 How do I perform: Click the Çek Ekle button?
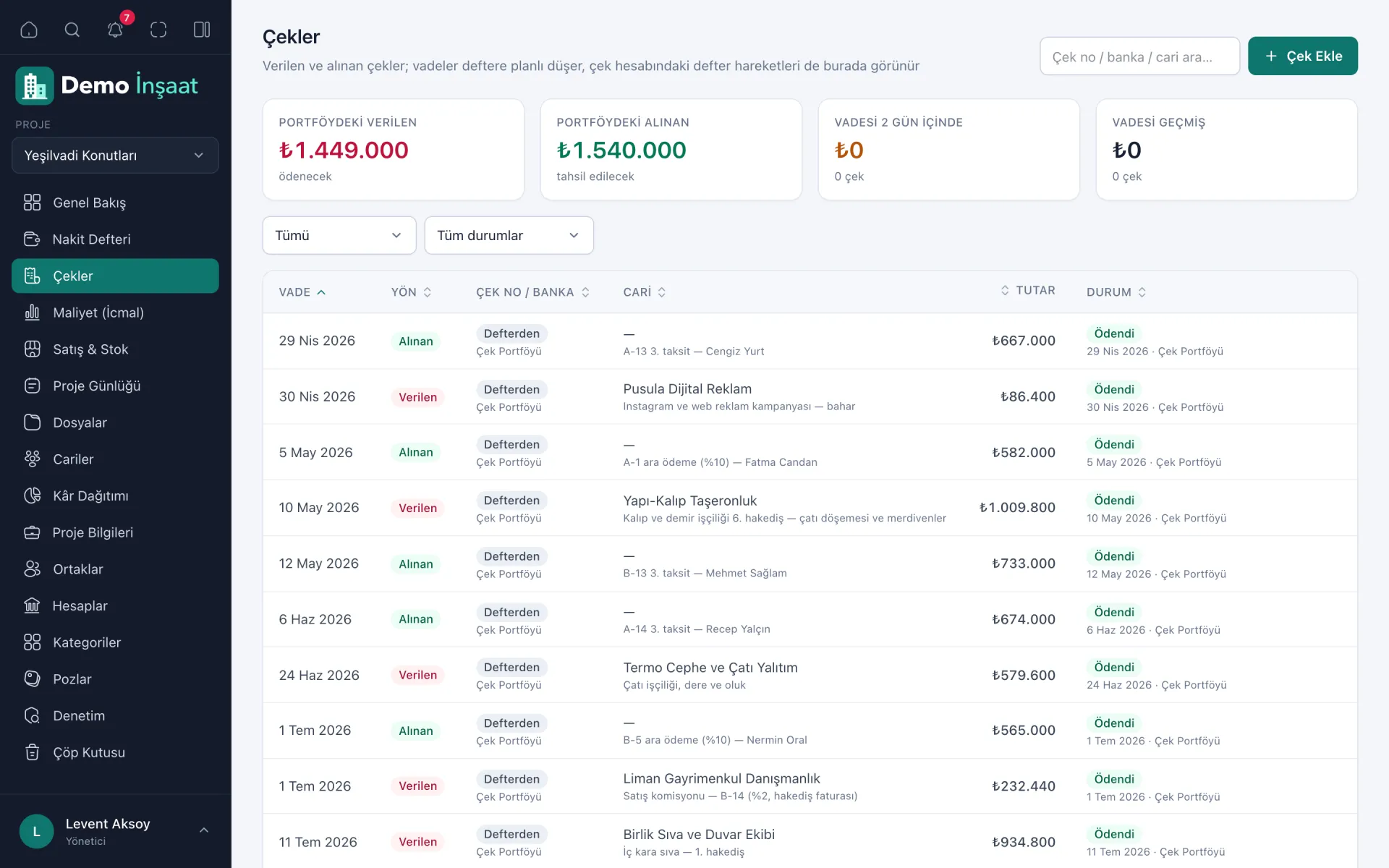(1303, 56)
